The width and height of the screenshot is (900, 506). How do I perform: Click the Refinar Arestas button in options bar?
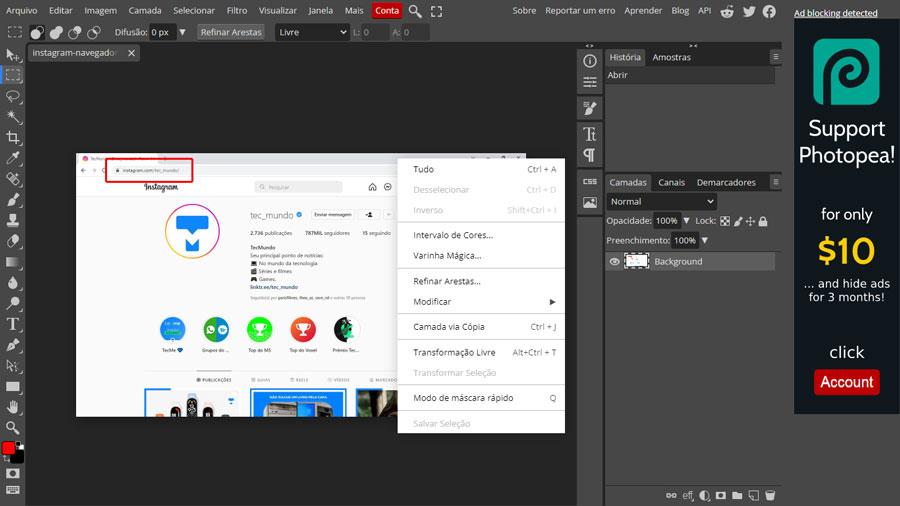click(231, 33)
